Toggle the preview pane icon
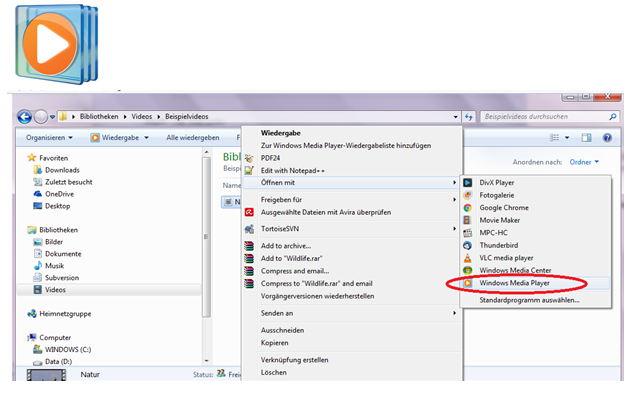Image resolution: width=635 pixels, height=395 pixels. coord(586,138)
